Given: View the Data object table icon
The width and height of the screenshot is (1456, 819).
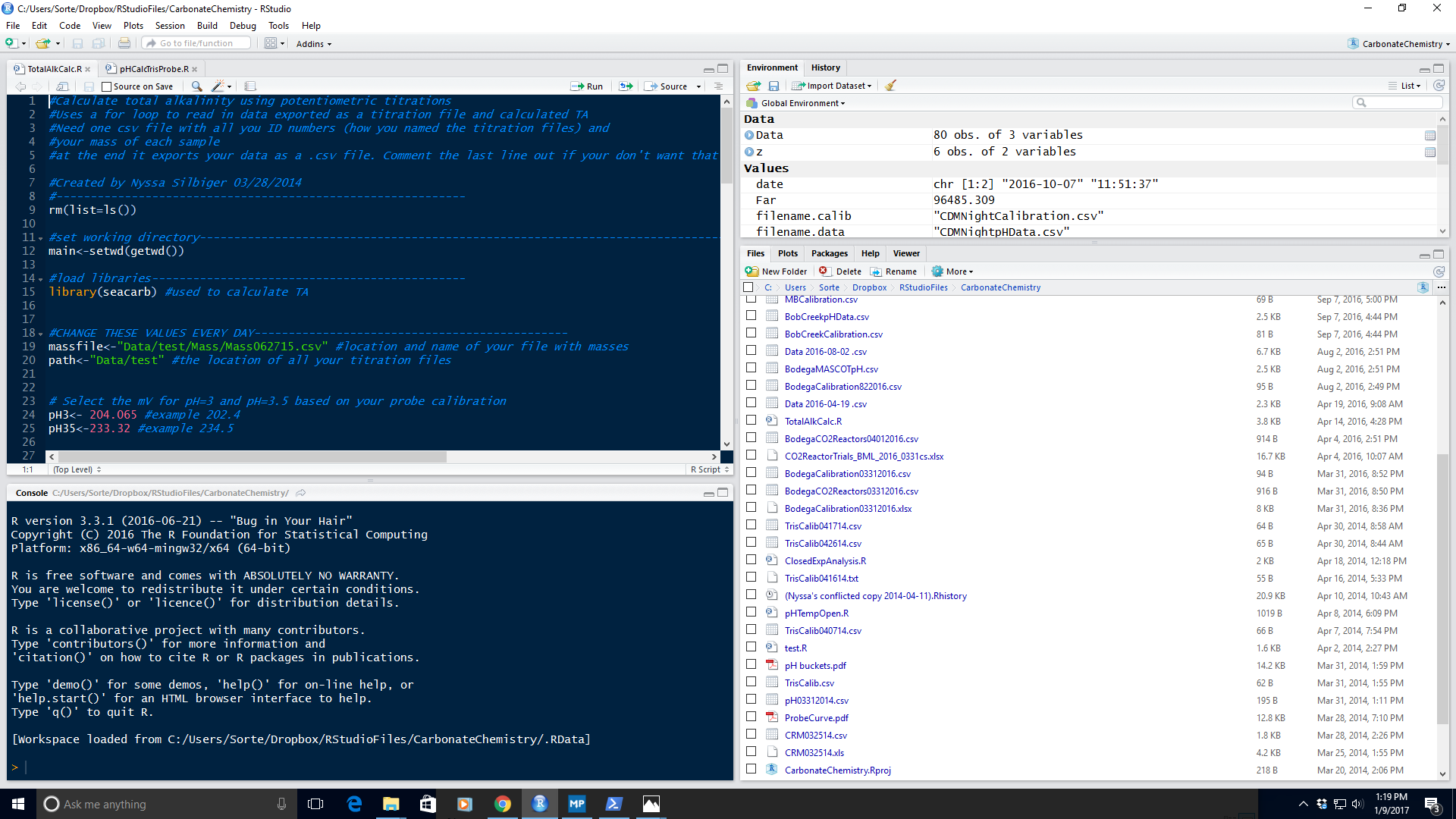Looking at the screenshot, I should pos(1429,135).
